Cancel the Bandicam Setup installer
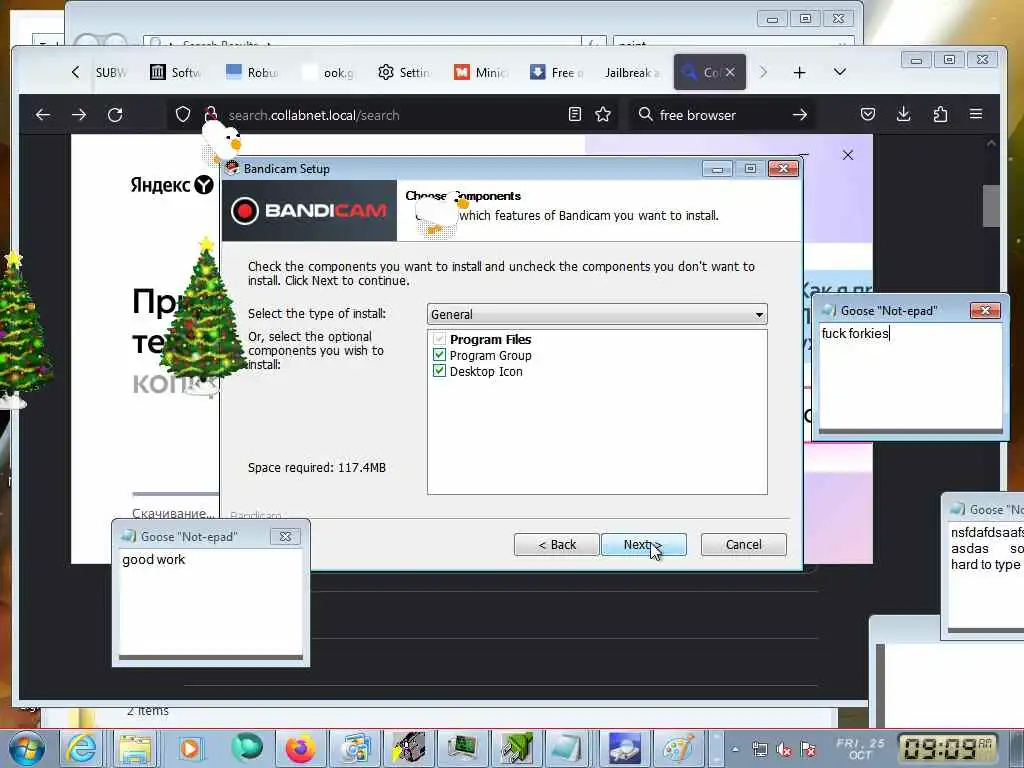The width and height of the screenshot is (1024, 768). click(x=743, y=545)
